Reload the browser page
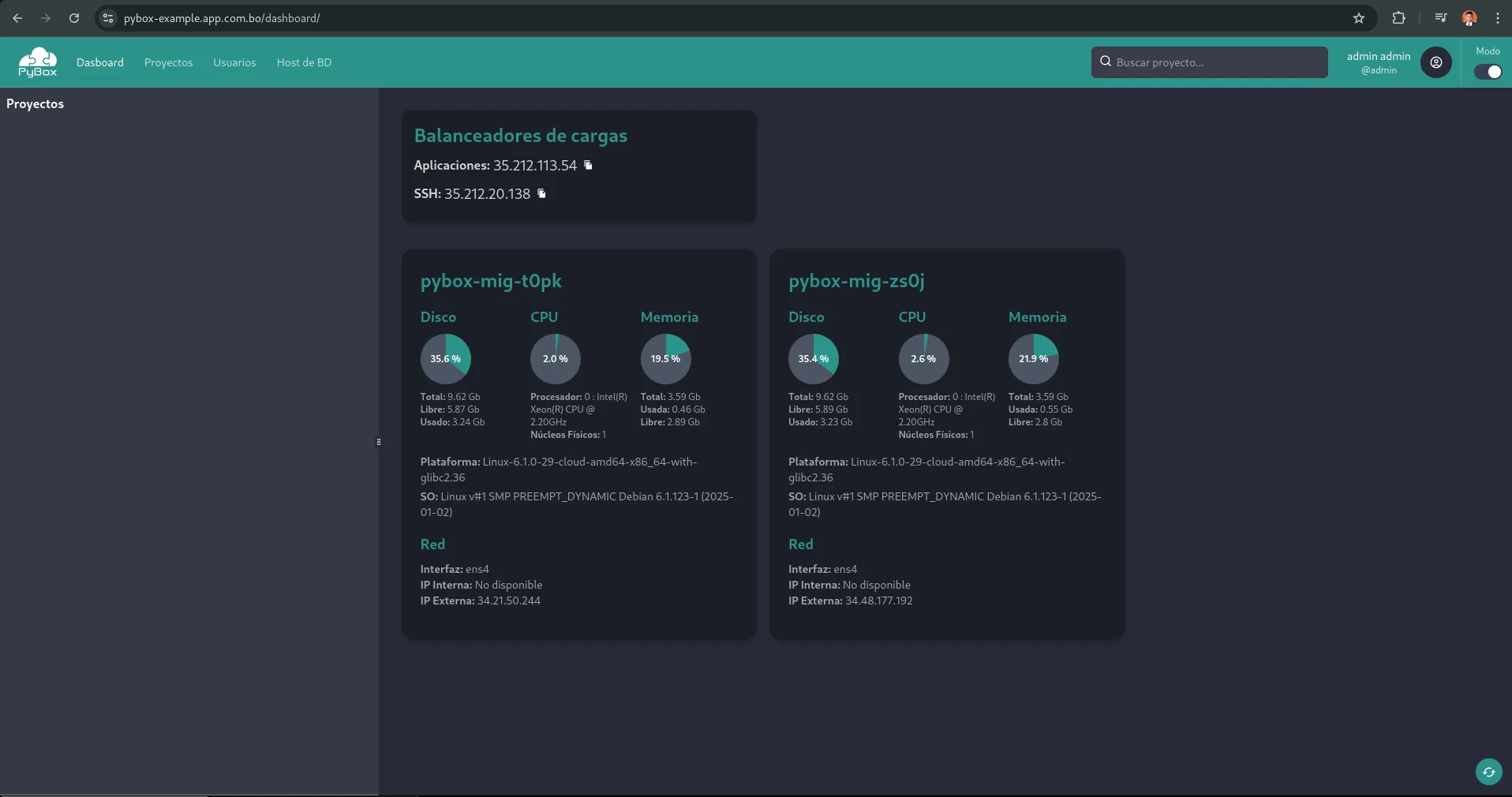This screenshot has height=797, width=1512. (74, 18)
